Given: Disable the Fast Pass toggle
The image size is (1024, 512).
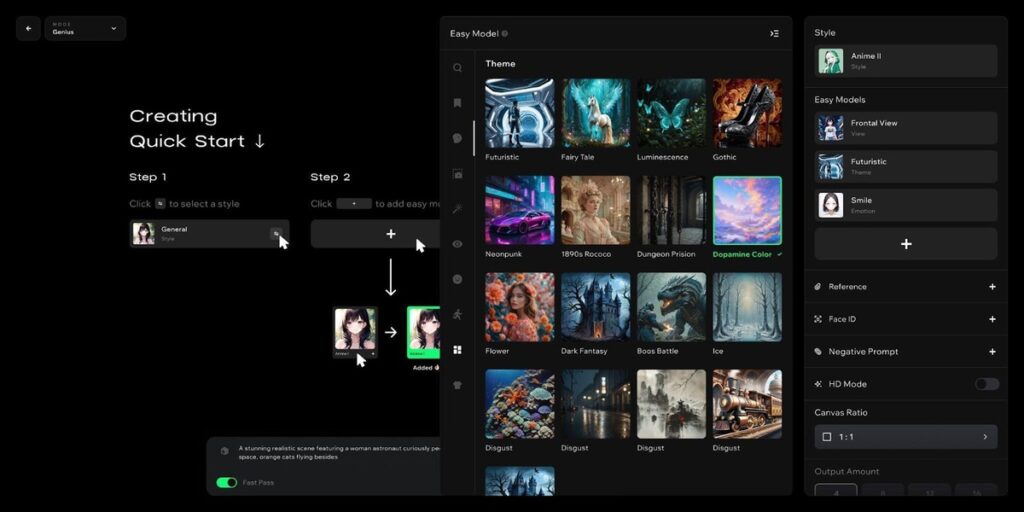Looking at the screenshot, I should (x=227, y=482).
